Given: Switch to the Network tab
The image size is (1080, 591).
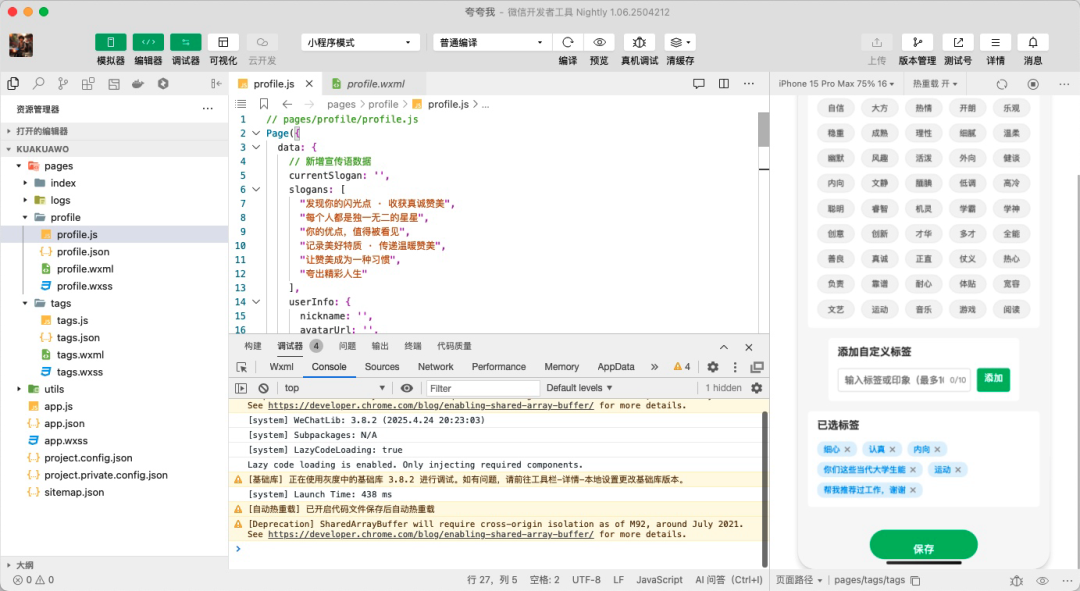Looking at the screenshot, I should [x=435, y=367].
